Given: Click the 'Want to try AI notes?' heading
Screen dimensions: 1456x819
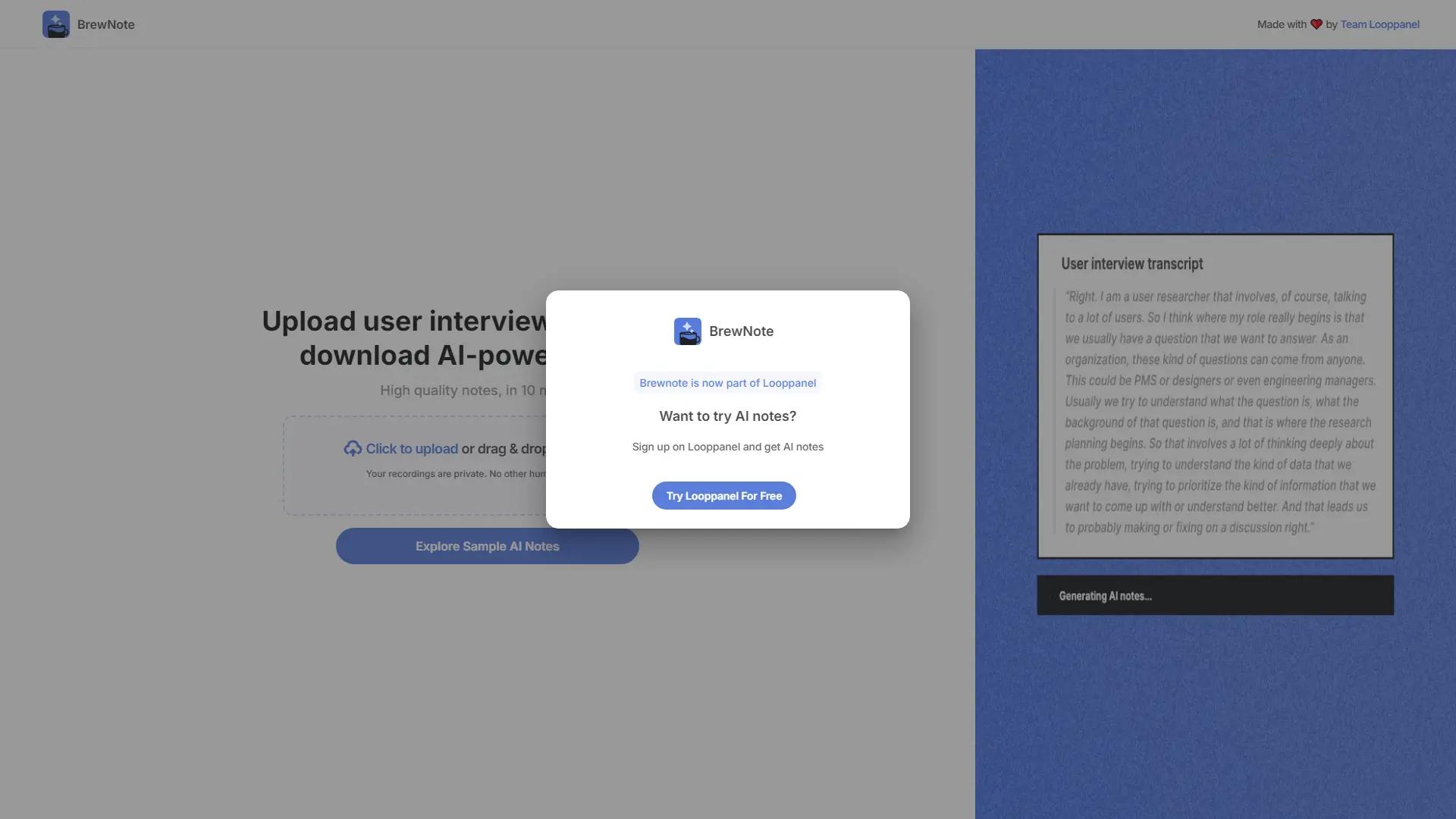Looking at the screenshot, I should tap(727, 416).
